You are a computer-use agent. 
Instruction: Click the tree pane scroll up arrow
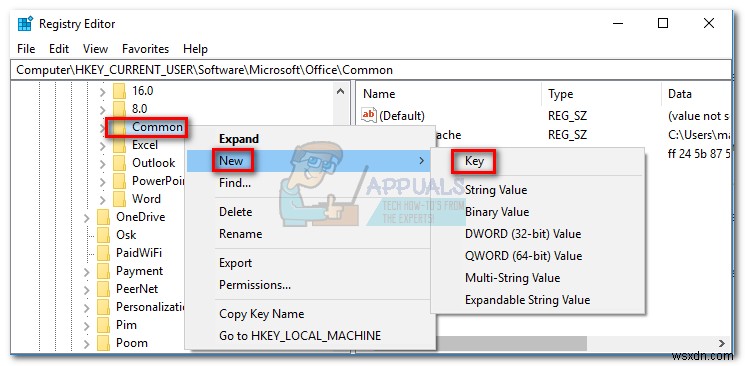[x=340, y=90]
